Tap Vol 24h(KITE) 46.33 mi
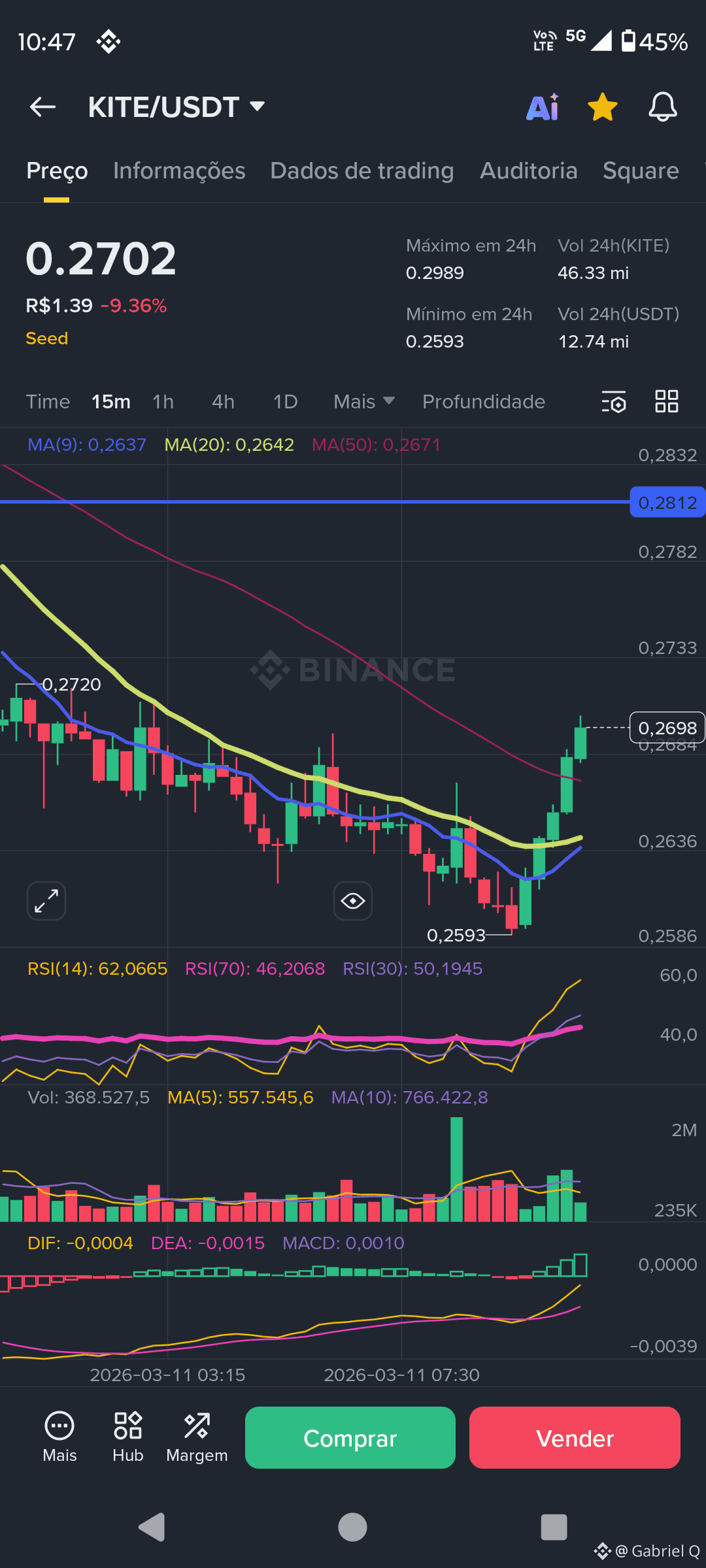This screenshot has height=1568, width=706. click(x=593, y=273)
